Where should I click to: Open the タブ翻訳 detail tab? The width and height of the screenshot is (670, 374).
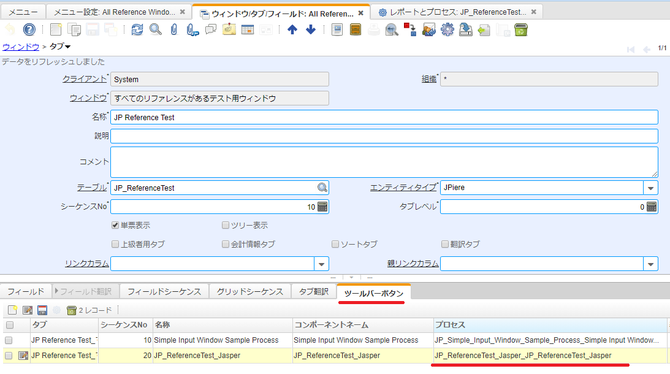[x=314, y=292]
